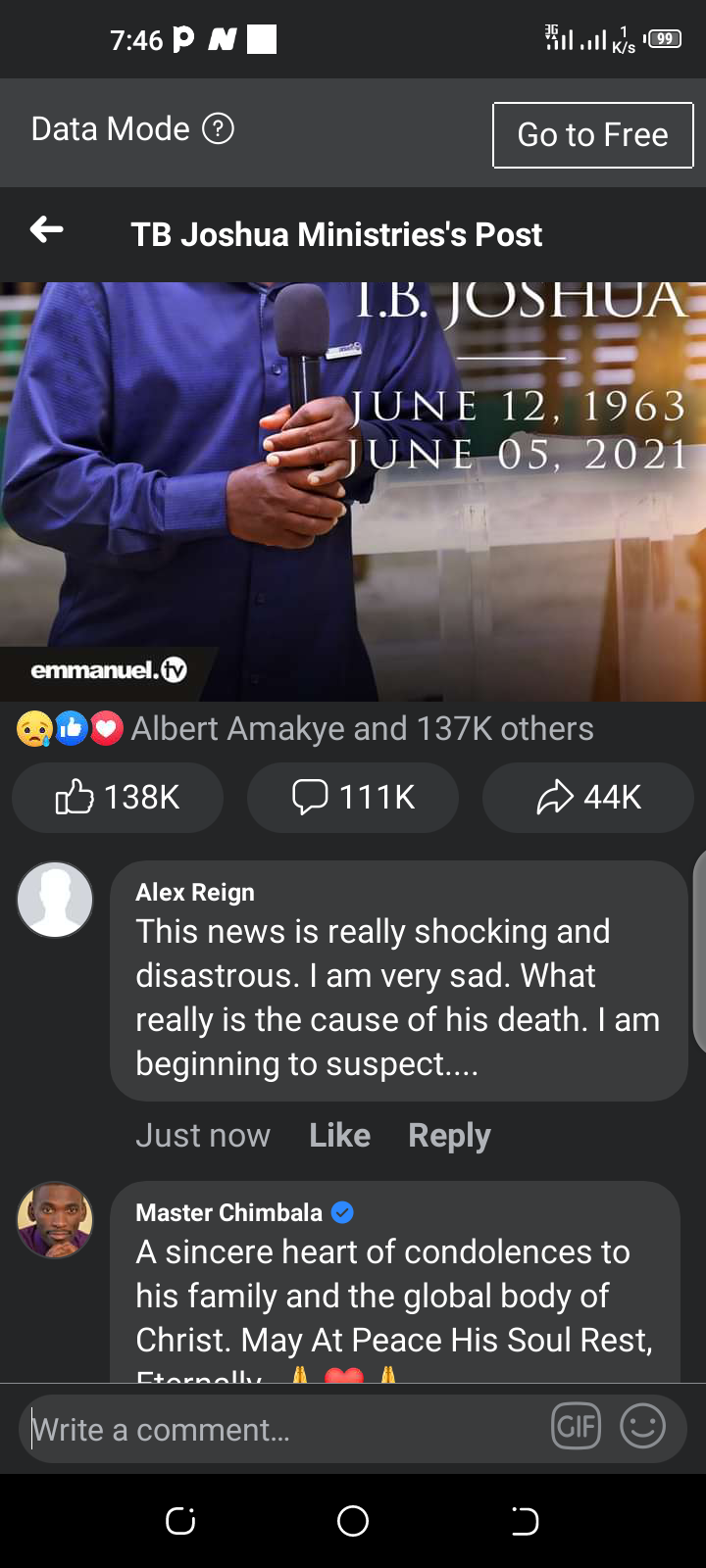Tap the back arrow in the post header
The height and width of the screenshot is (1568, 706).
point(46,230)
